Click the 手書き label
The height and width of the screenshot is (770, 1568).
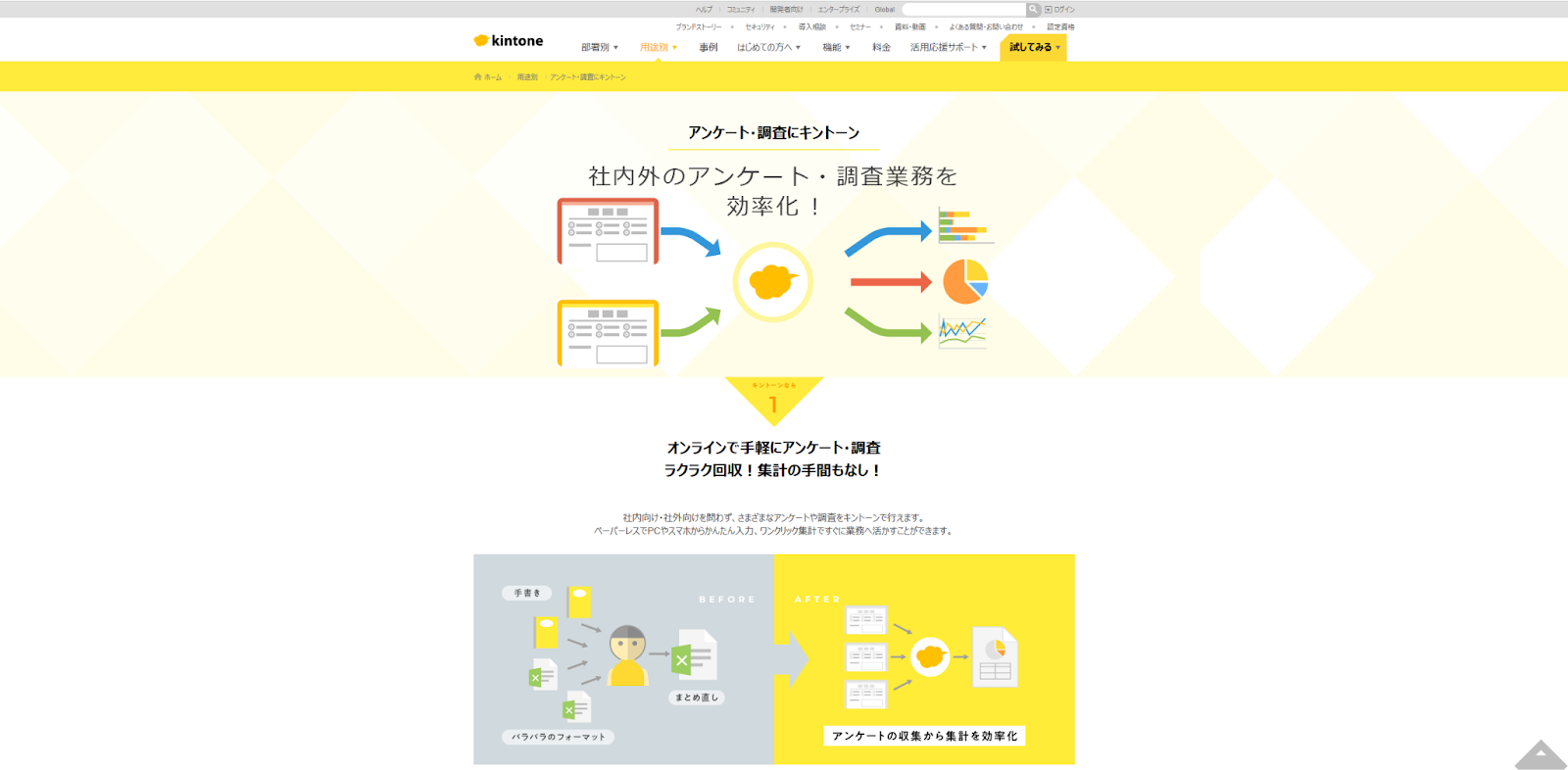coord(527,593)
